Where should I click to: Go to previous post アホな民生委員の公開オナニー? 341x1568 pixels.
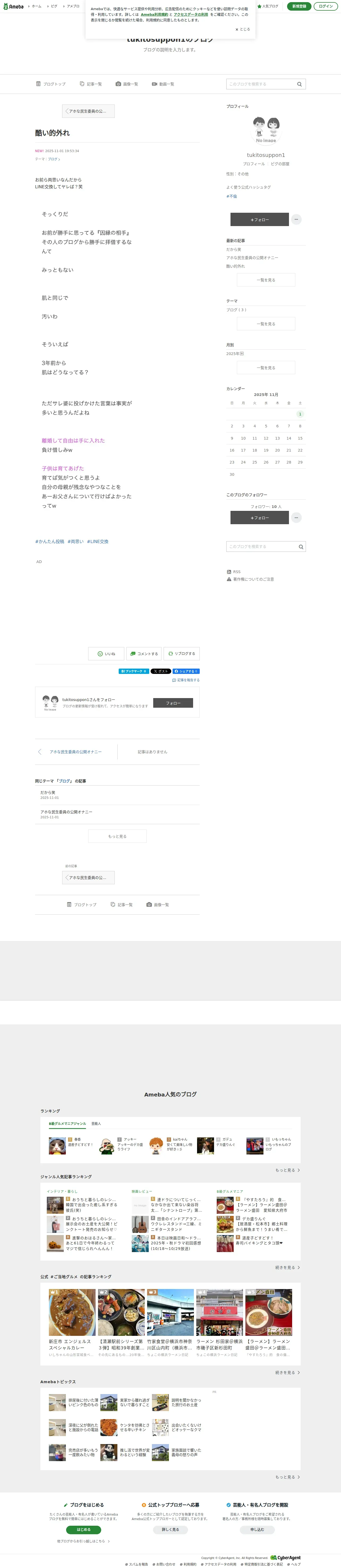click(x=75, y=752)
